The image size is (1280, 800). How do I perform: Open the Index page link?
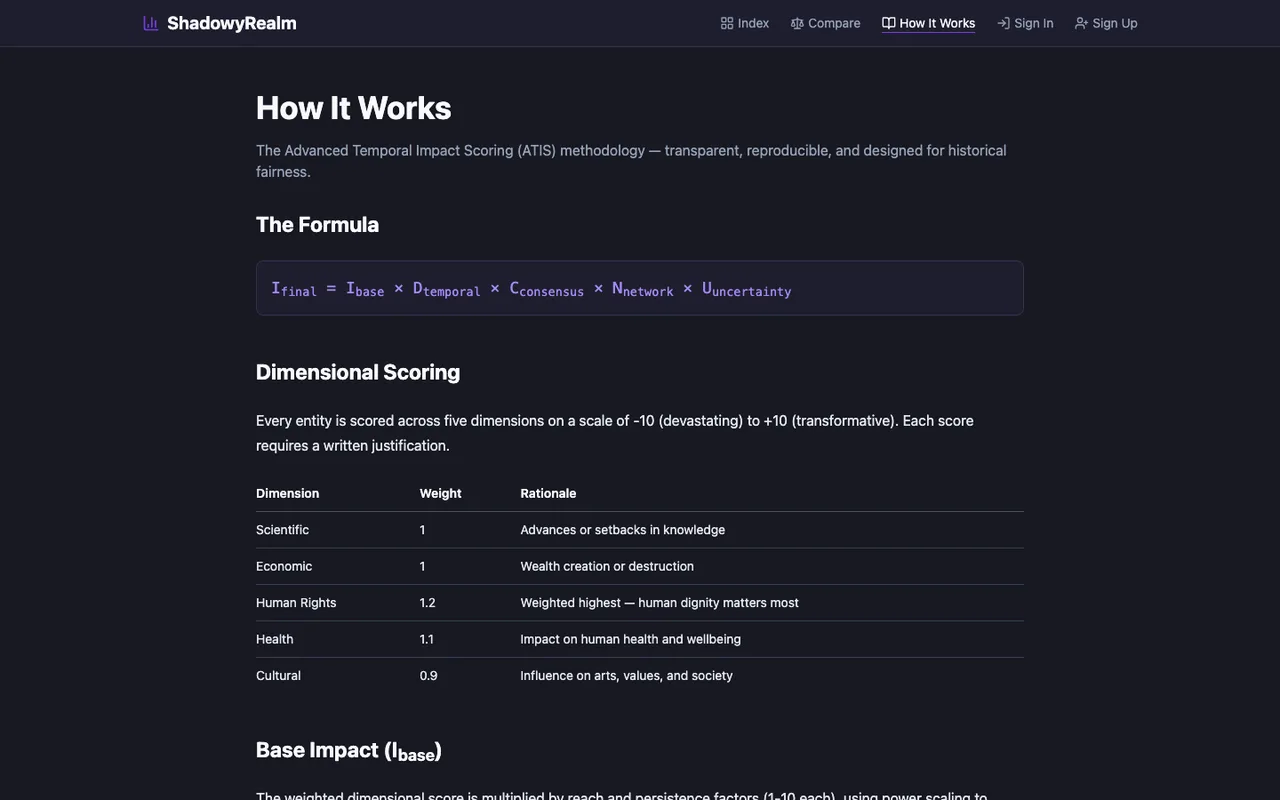pyautogui.click(x=745, y=23)
